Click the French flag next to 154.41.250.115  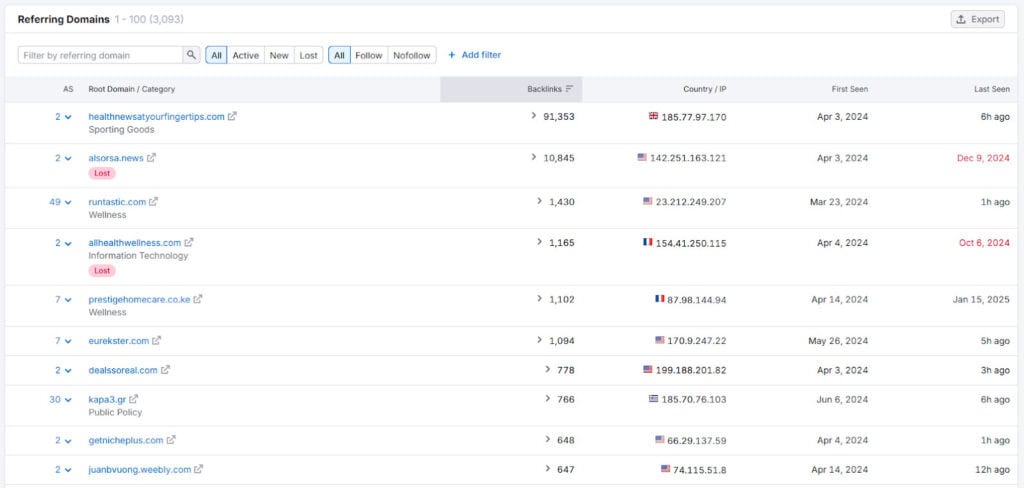point(648,242)
